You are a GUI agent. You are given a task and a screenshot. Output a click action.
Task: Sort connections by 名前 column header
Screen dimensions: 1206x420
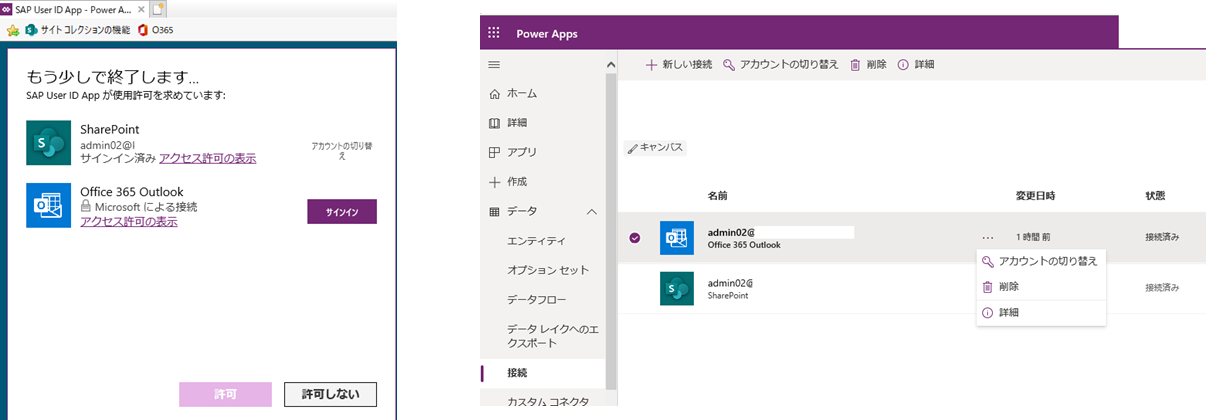click(x=717, y=195)
